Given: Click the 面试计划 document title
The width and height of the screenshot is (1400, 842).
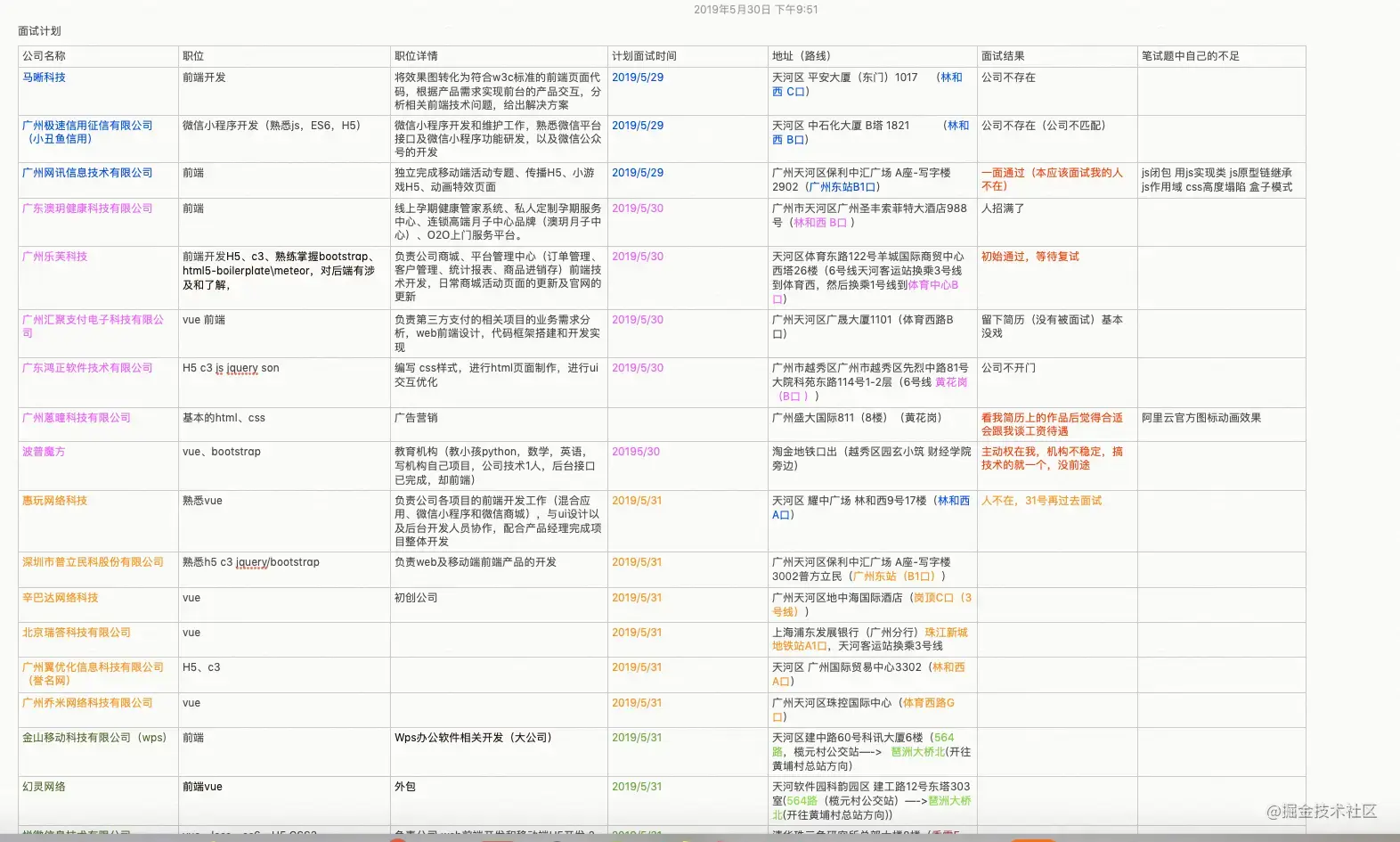Looking at the screenshot, I should pyautogui.click(x=39, y=31).
